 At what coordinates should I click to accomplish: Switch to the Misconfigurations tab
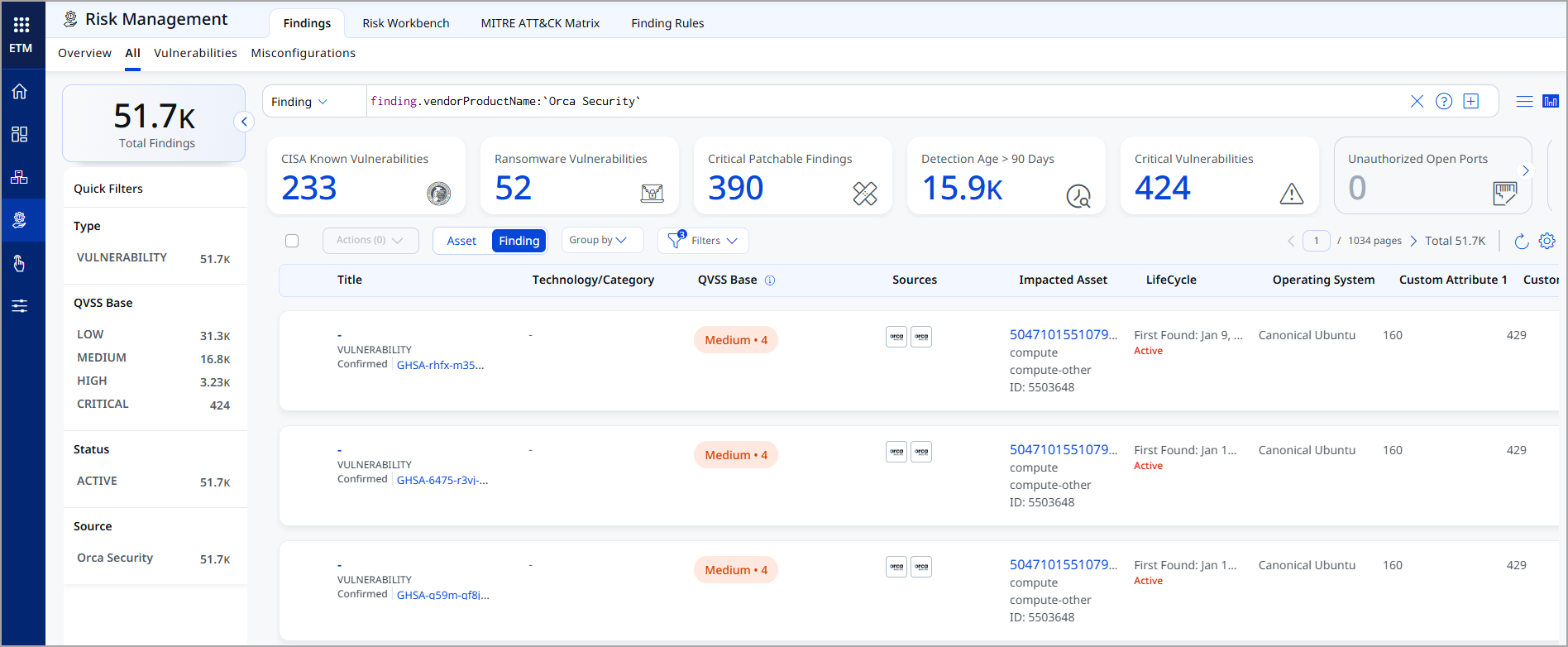point(303,53)
